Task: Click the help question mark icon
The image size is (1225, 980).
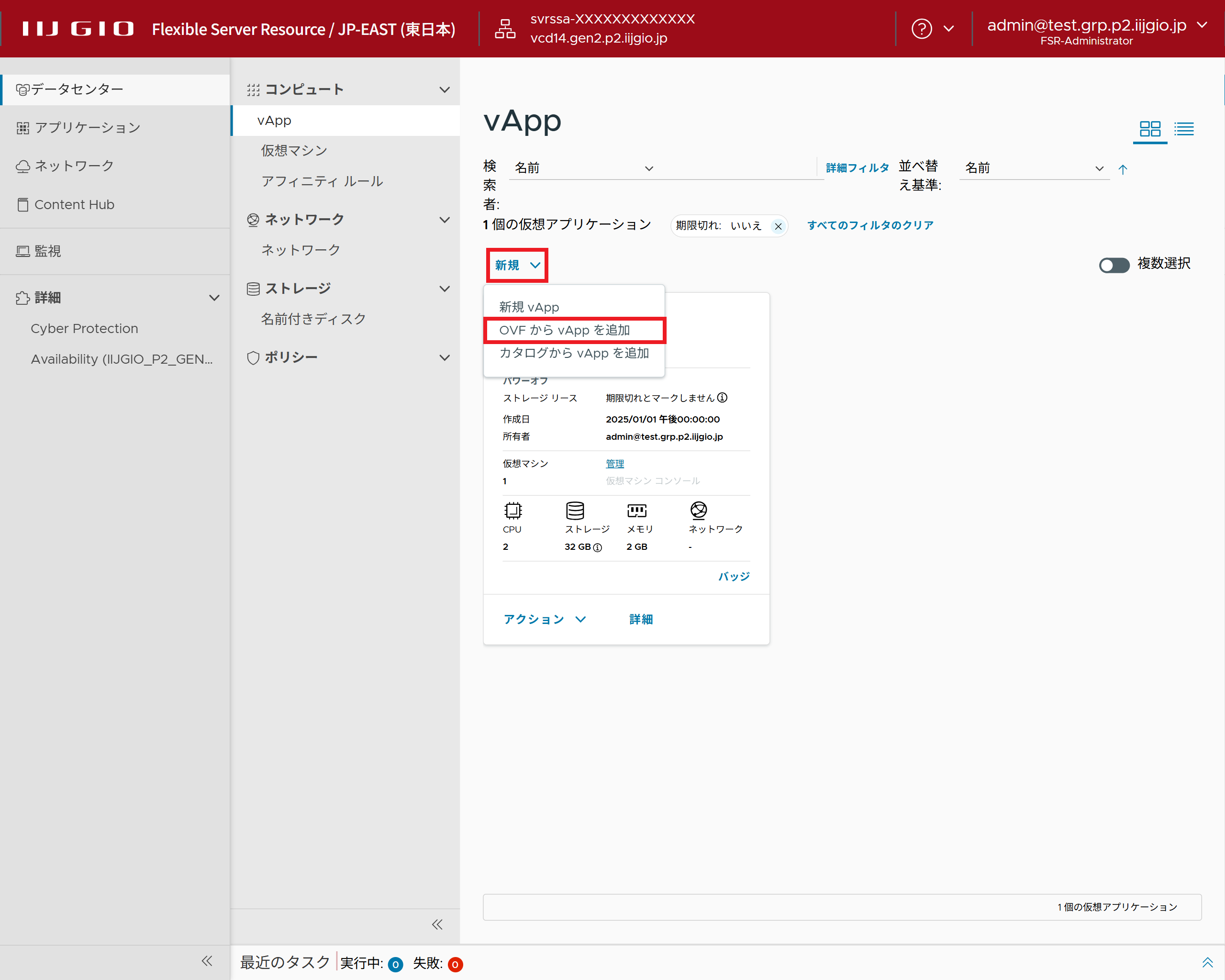Action: click(921, 28)
